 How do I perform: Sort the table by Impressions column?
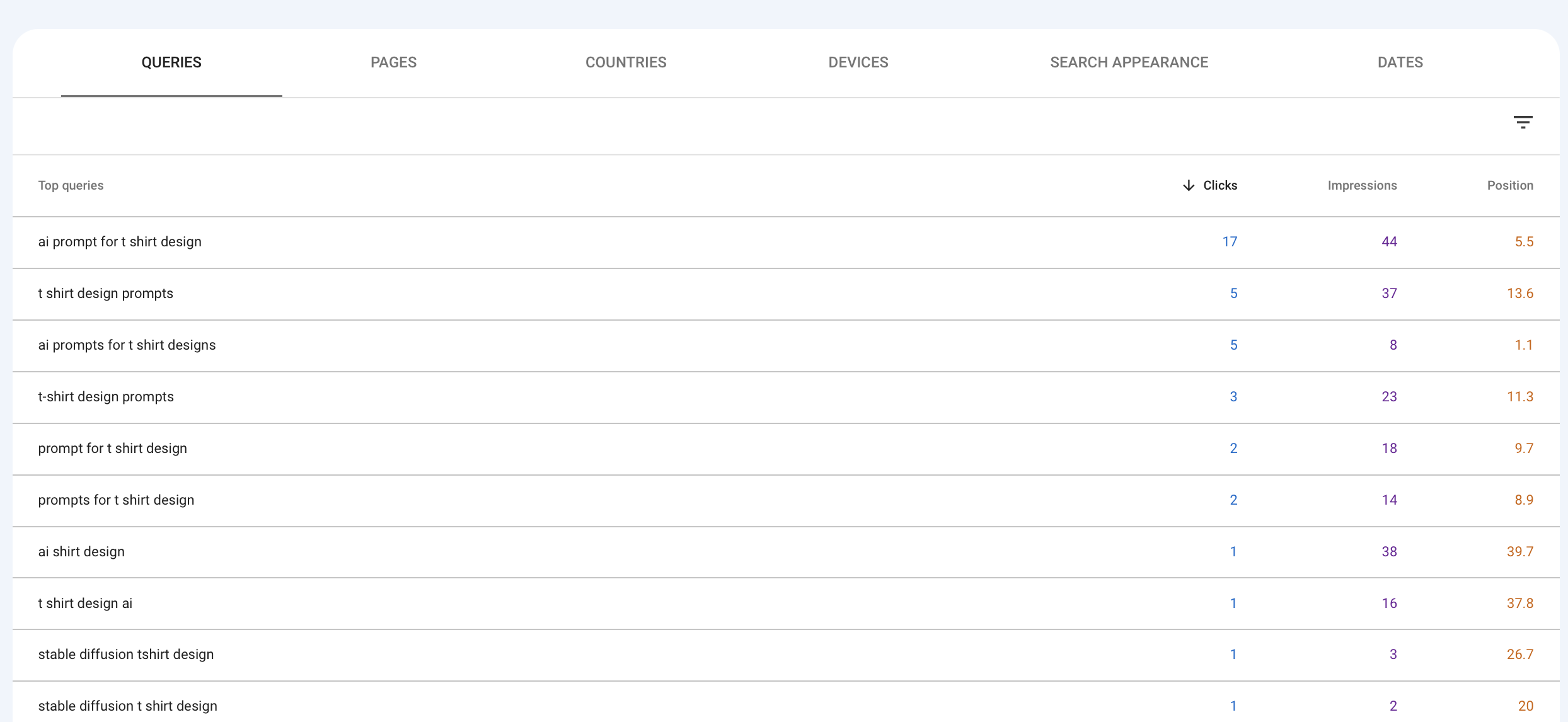click(1362, 185)
